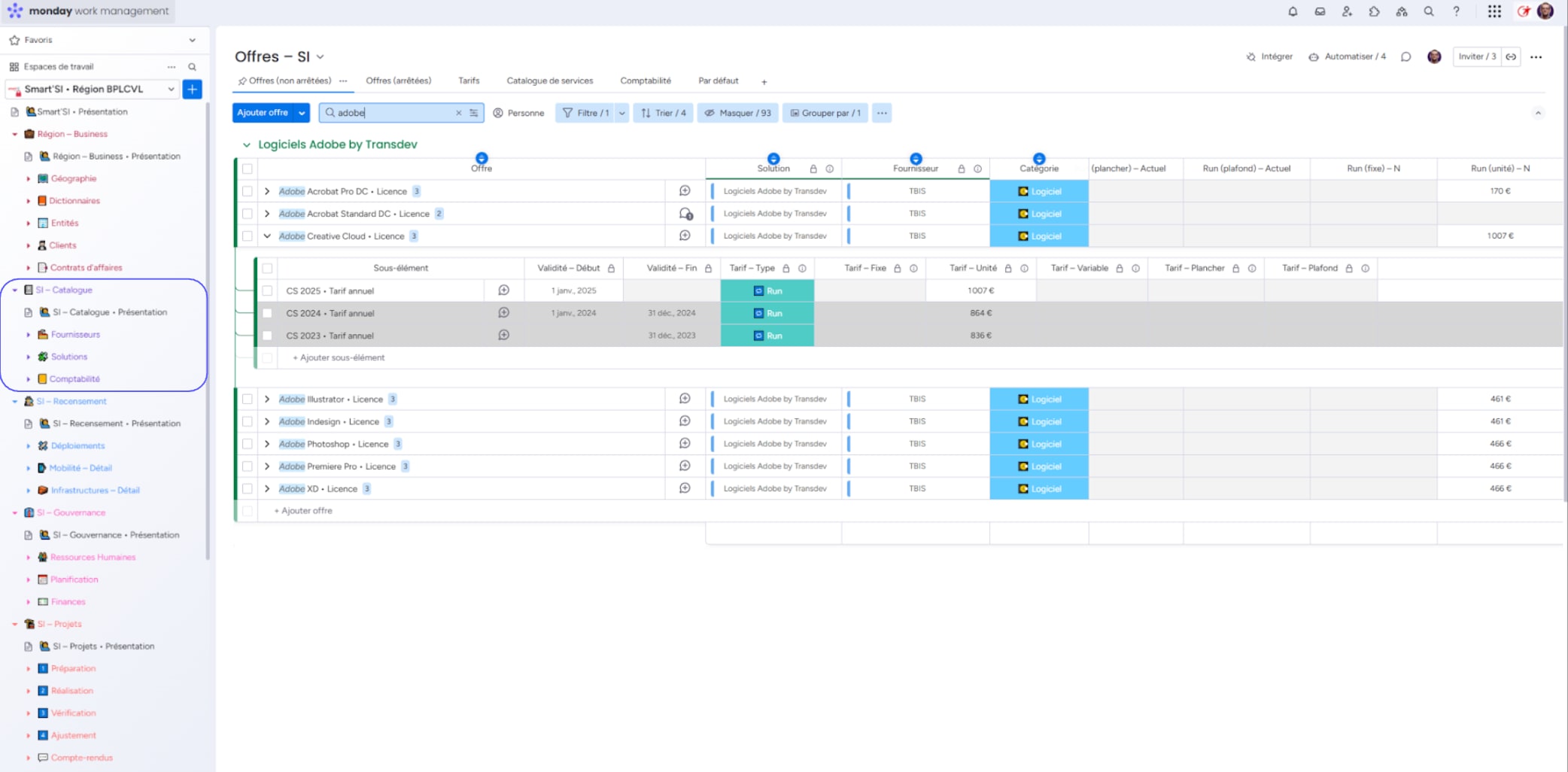Open the inbox icon in the top bar
This screenshot has height=772, width=1568.
(x=1320, y=11)
